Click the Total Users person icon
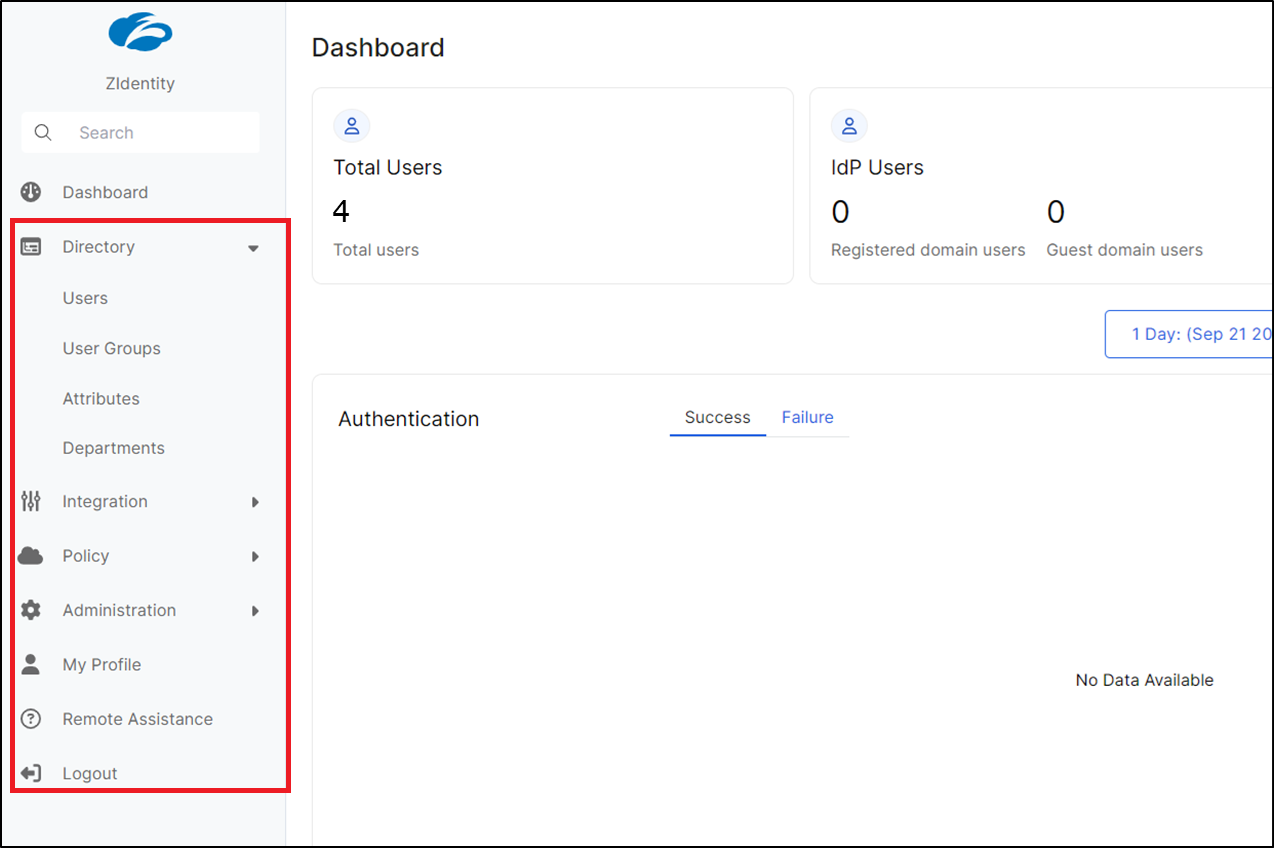The image size is (1274, 848). pyautogui.click(x=352, y=126)
